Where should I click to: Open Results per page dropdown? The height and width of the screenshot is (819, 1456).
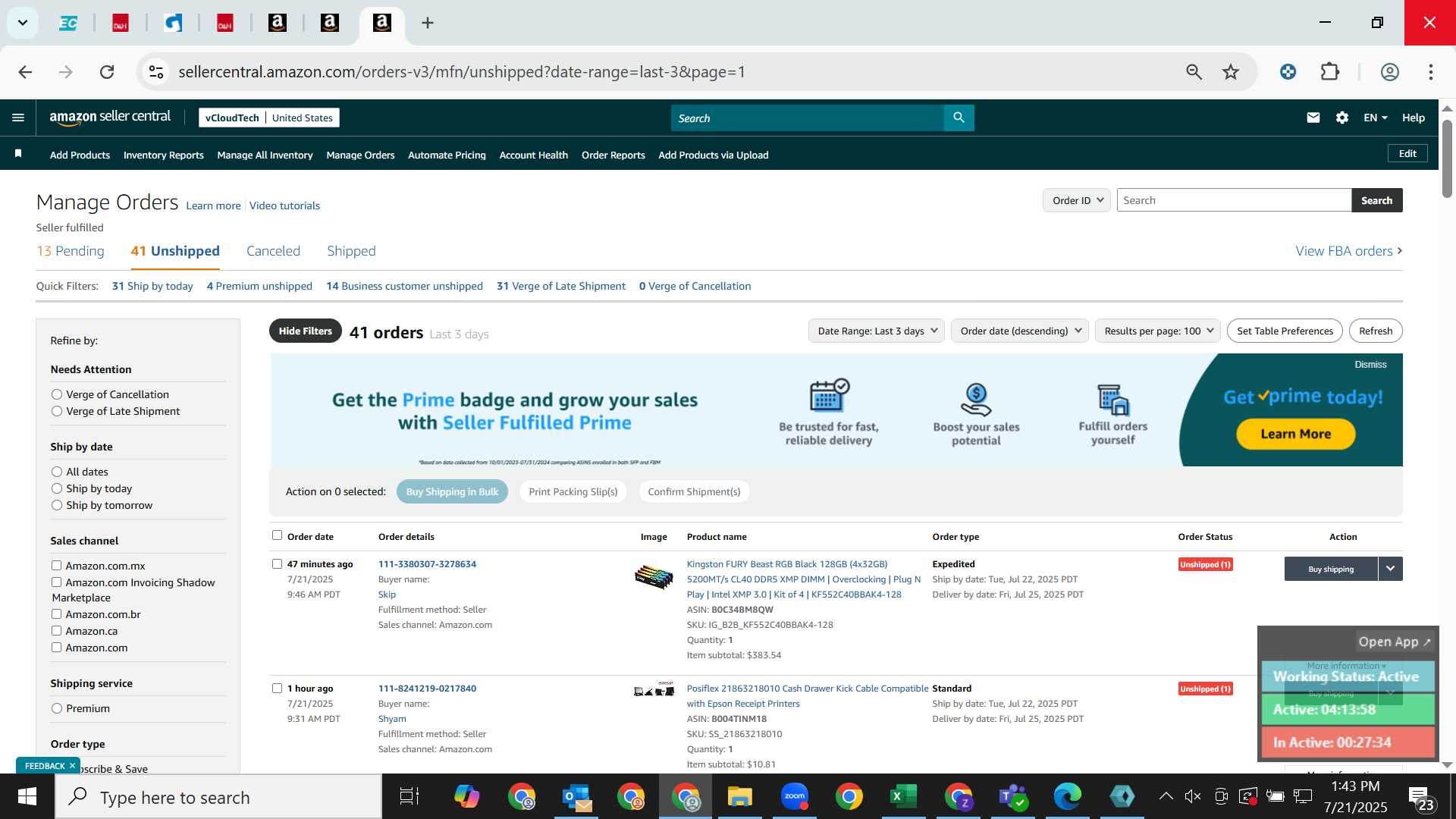pos(1158,331)
